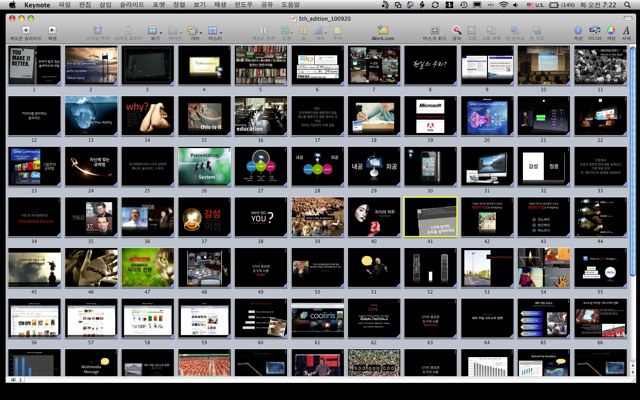This screenshot has height=400, width=640.
Task: Click the Send to Back icon
Action: (x=537, y=31)
